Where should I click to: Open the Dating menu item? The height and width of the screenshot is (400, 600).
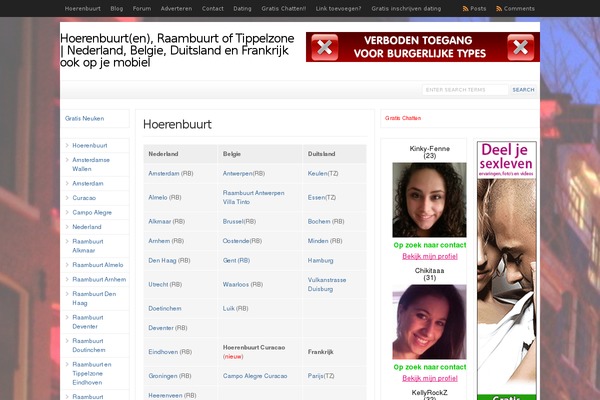click(x=243, y=8)
